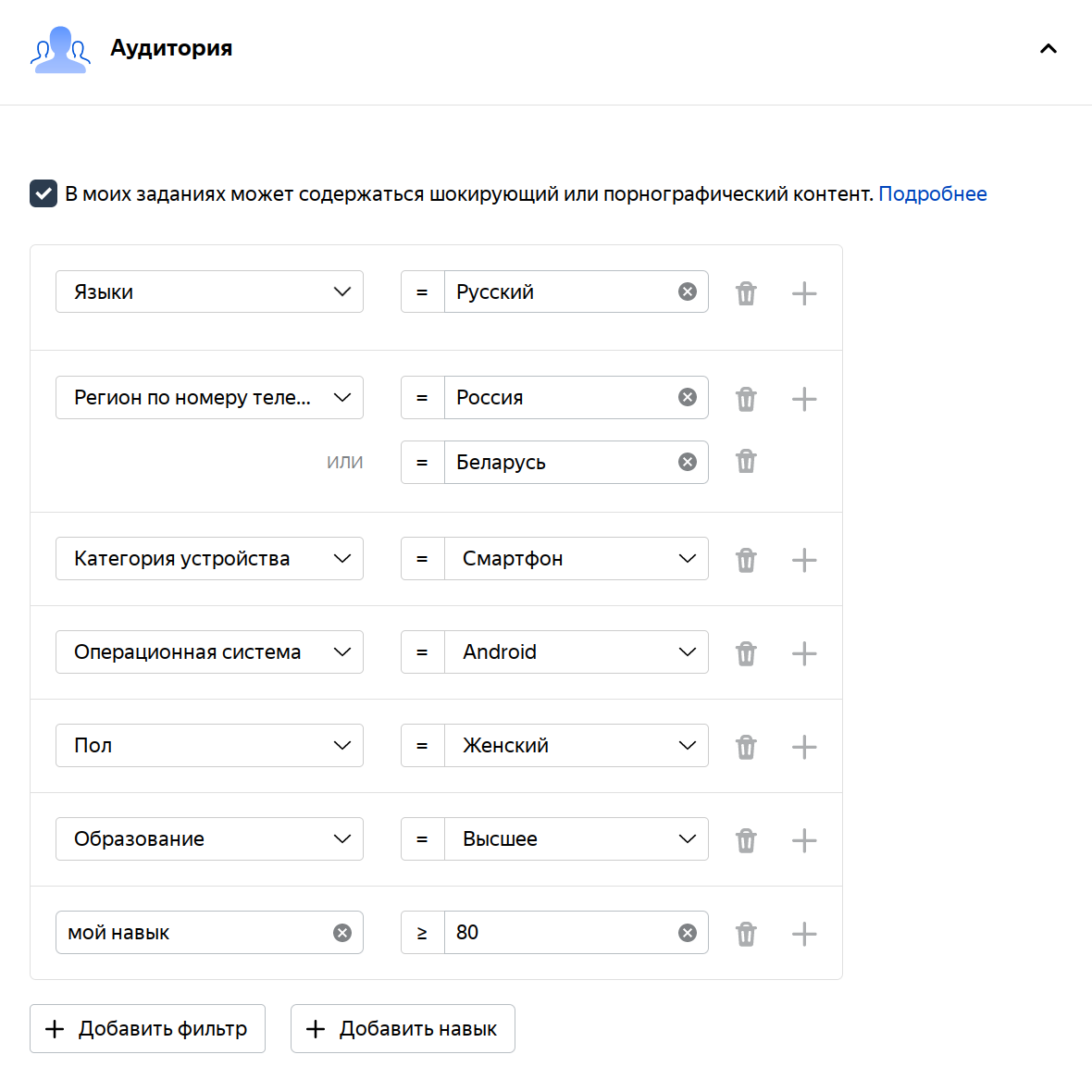Delete the мой навык skill row

click(x=746, y=934)
